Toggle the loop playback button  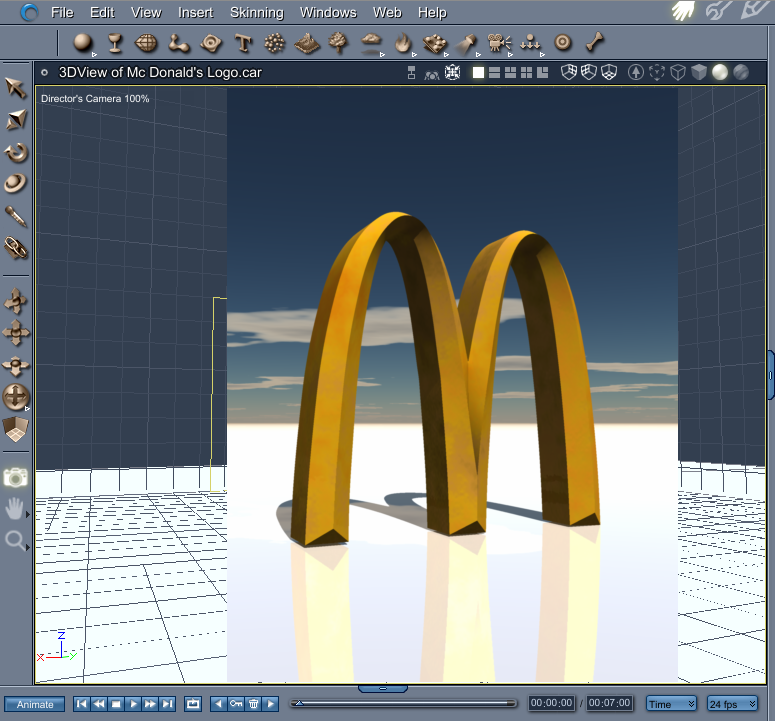coord(193,703)
